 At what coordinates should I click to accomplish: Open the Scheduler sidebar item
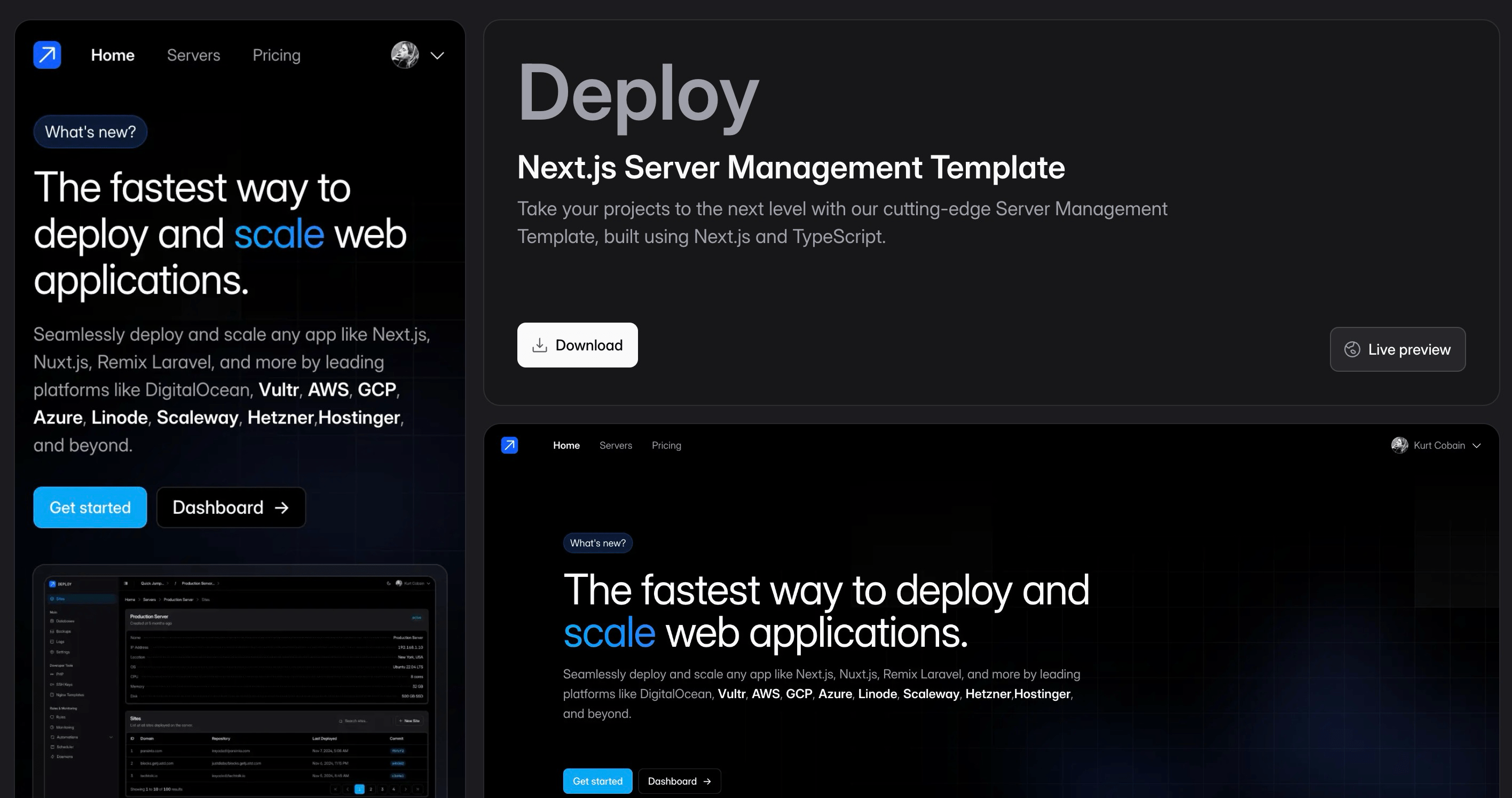point(53,747)
